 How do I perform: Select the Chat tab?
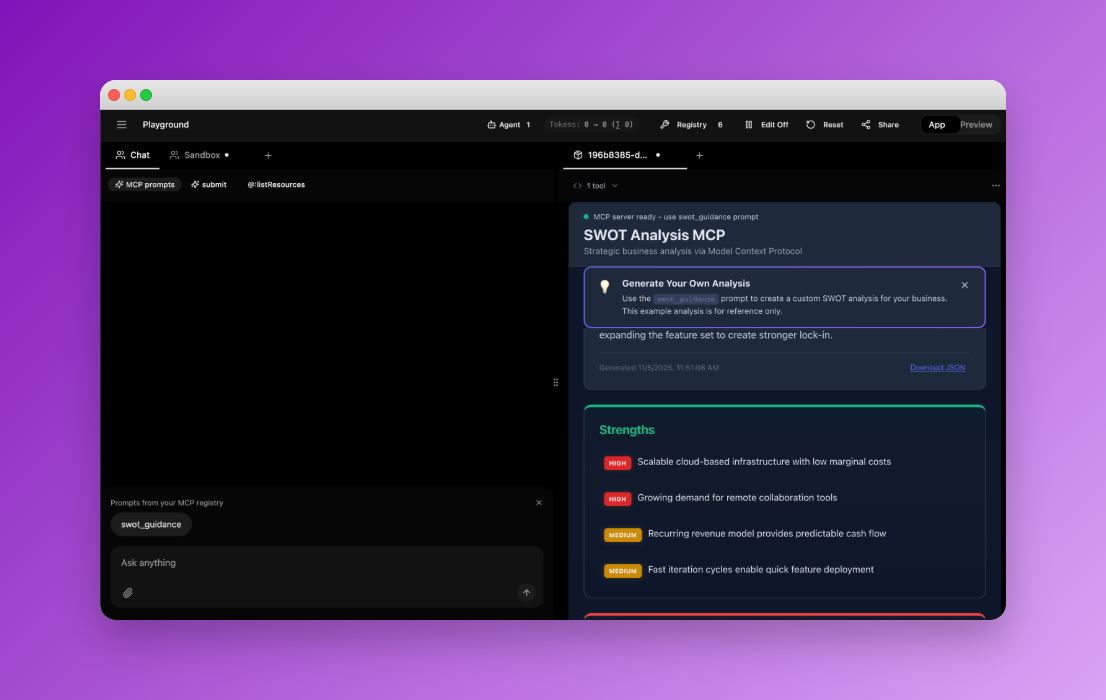click(x=133, y=156)
